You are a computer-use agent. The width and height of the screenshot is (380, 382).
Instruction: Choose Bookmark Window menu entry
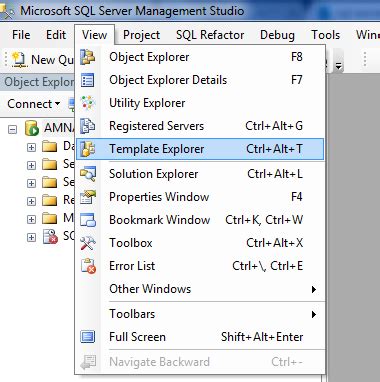click(x=200, y=220)
